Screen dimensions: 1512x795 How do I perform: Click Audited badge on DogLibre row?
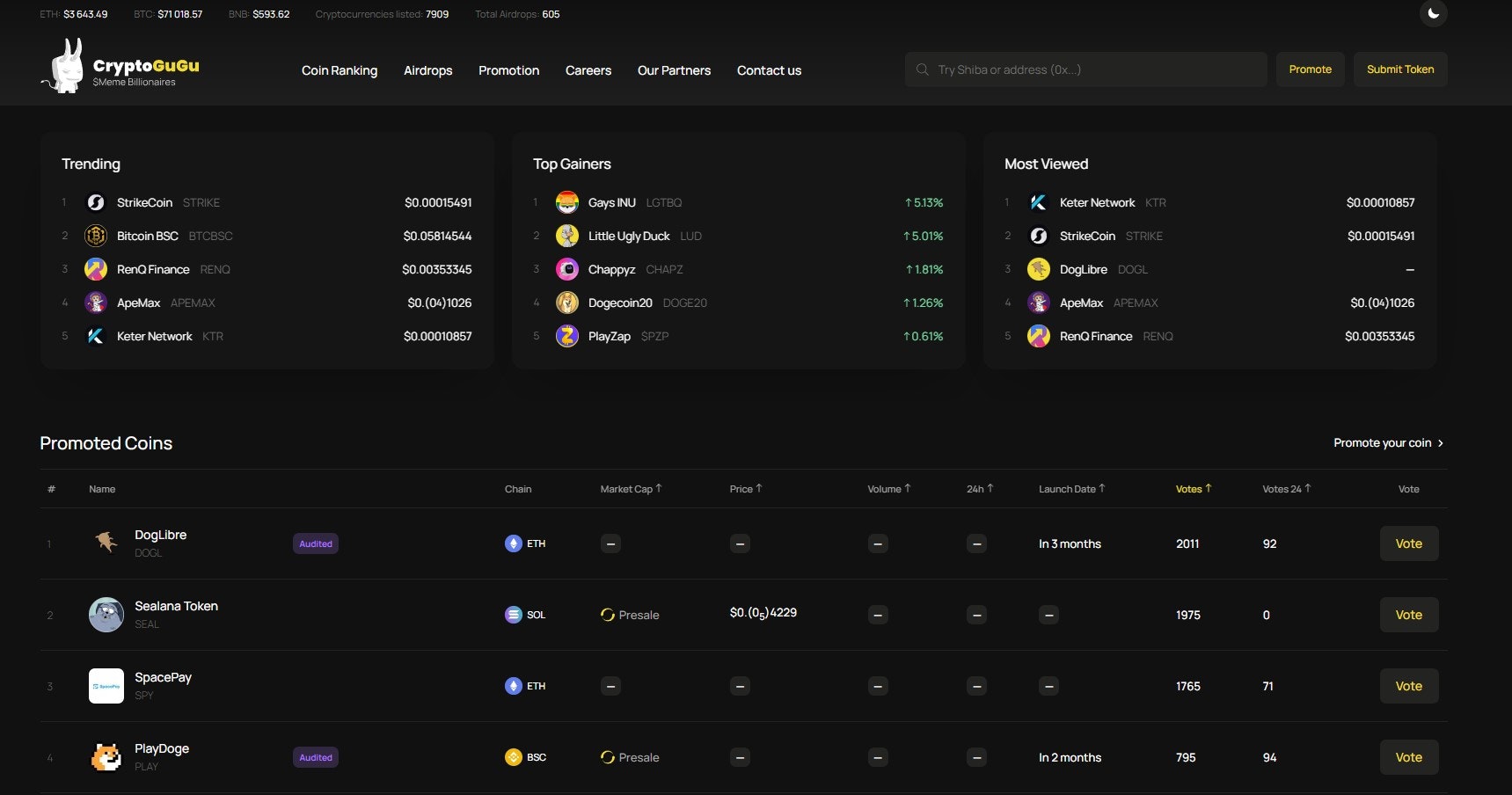pyautogui.click(x=316, y=543)
